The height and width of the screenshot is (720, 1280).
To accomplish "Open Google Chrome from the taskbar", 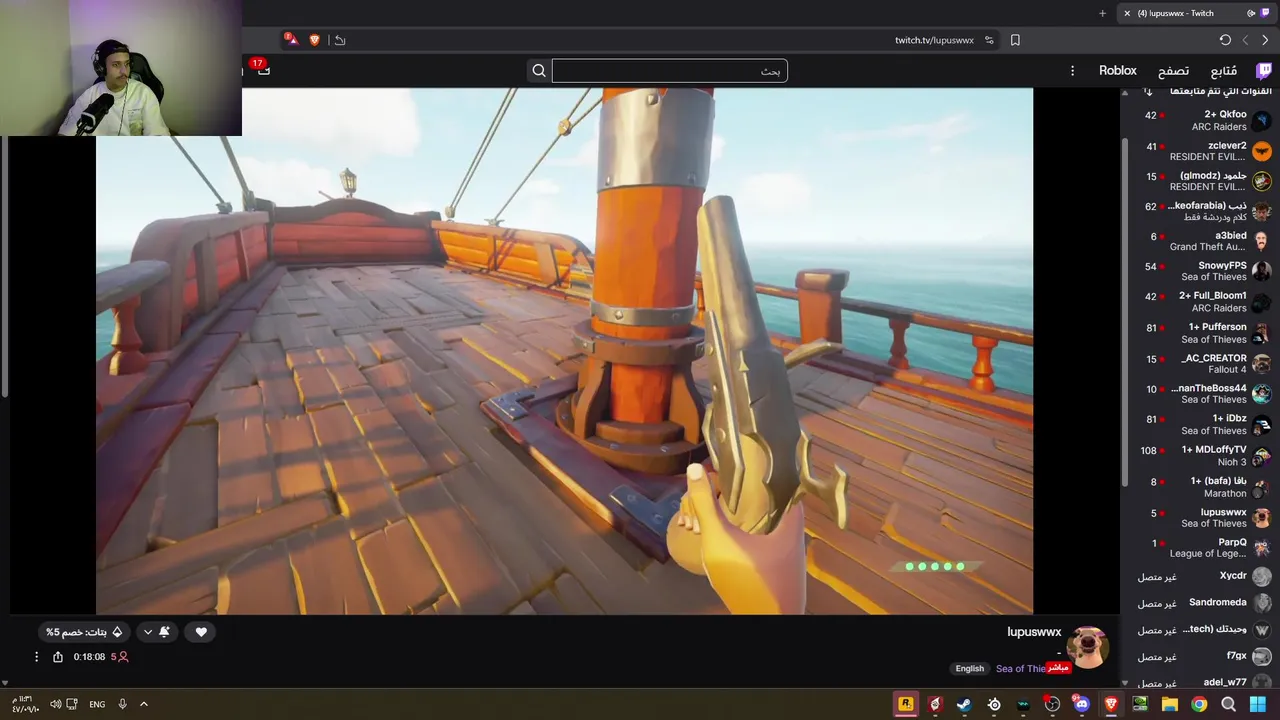I will [1199, 704].
